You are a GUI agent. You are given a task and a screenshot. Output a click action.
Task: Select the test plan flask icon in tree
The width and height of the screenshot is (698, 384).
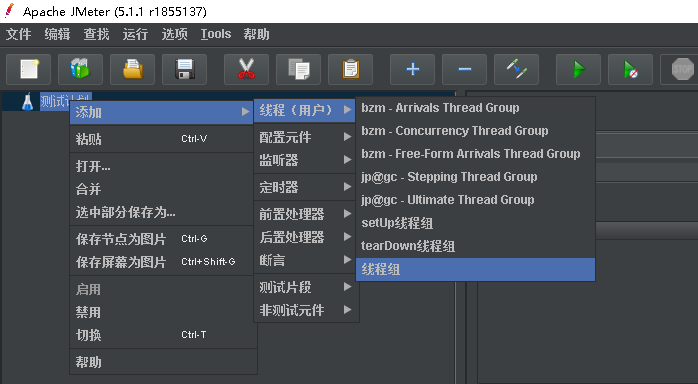28,101
